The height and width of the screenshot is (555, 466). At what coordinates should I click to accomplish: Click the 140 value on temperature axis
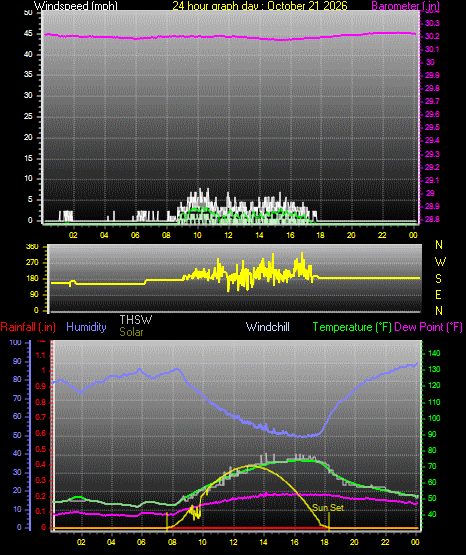434,353
